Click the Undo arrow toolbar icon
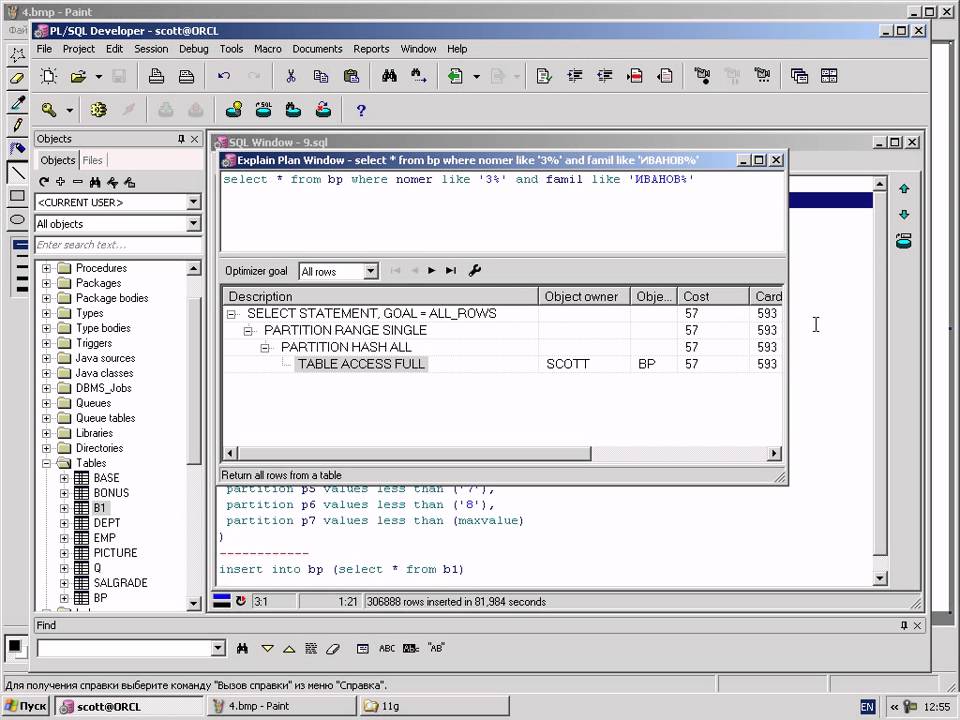Screen dimensions: 960x720 [223, 76]
